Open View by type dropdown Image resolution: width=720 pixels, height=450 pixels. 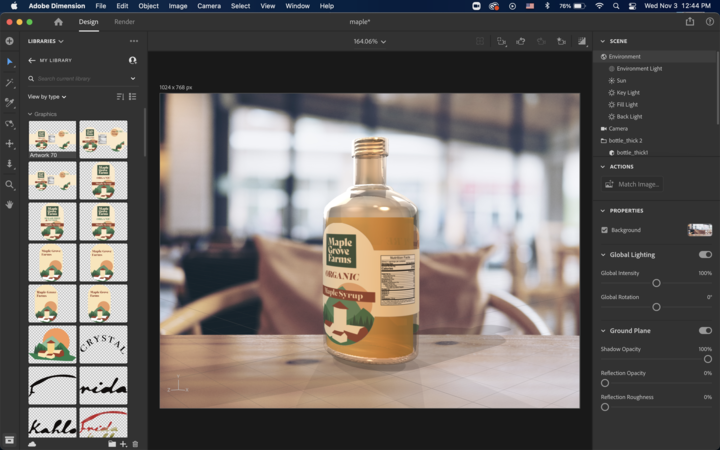[x=47, y=97]
